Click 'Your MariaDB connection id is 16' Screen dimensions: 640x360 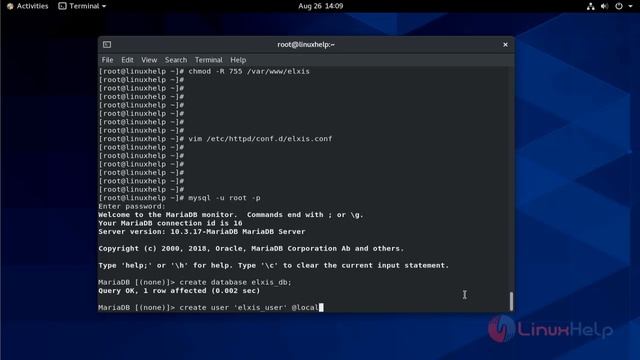(x=170, y=223)
